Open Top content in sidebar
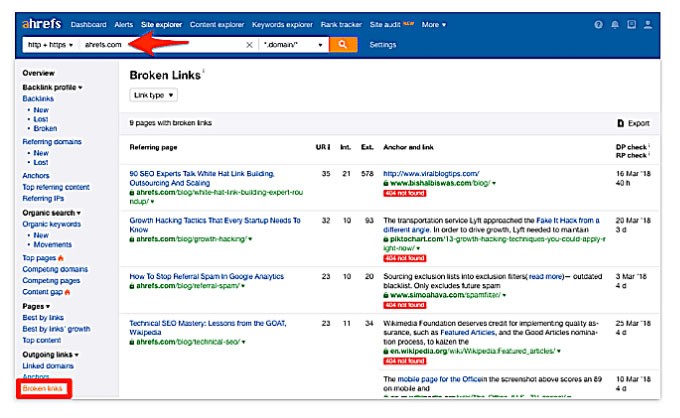Screen dimensions: 680x418 tap(41, 340)
